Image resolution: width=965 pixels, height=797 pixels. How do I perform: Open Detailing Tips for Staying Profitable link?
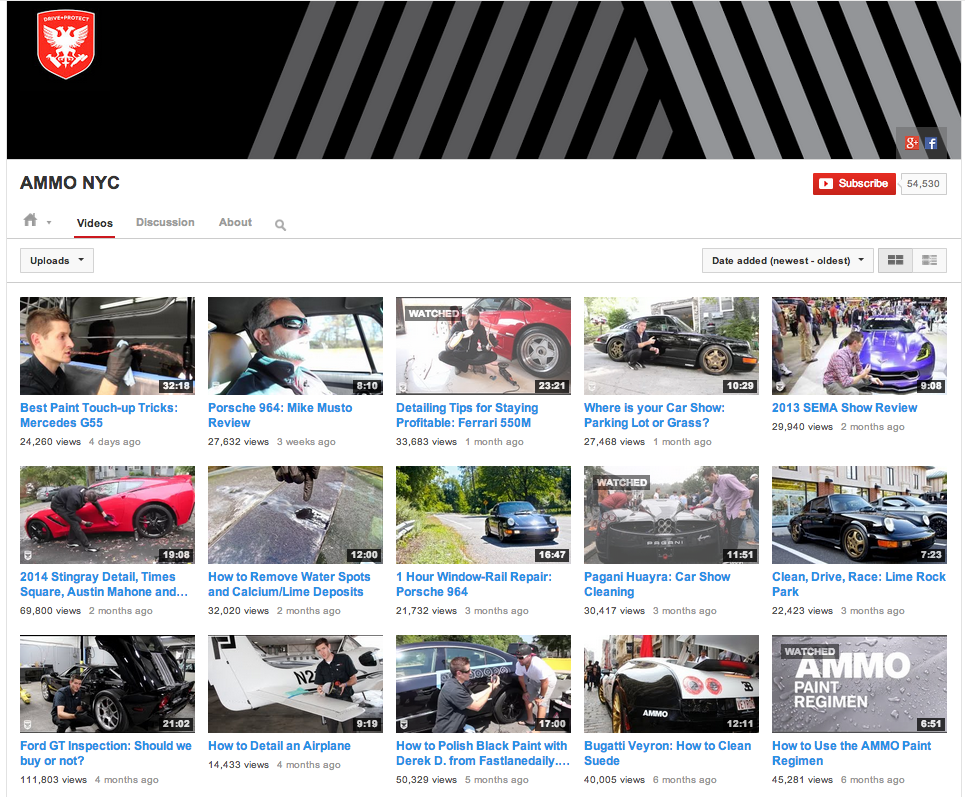(467, 415)
